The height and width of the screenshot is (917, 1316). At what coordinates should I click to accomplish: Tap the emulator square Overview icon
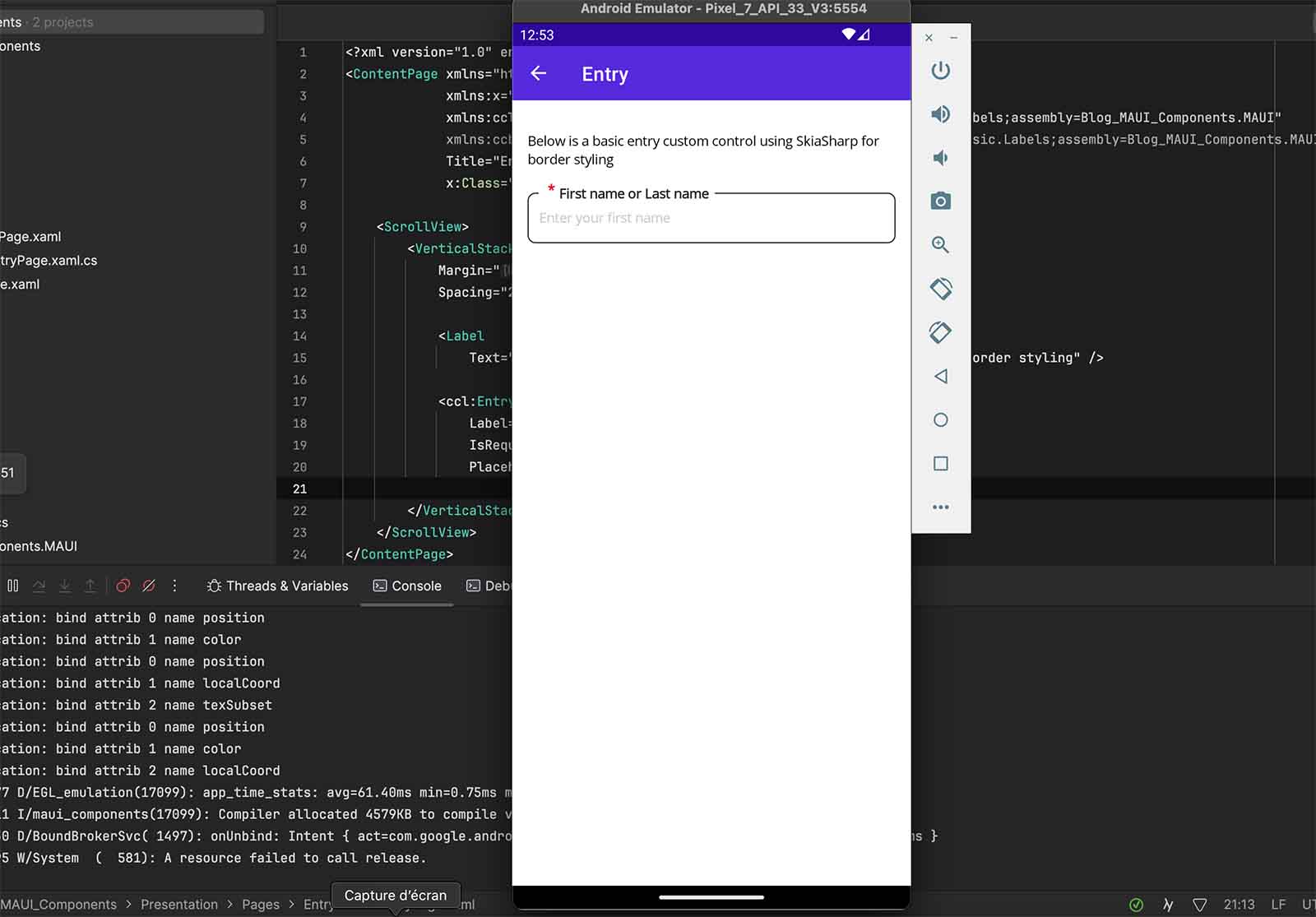pyautogui.click(x=941, y=464)
